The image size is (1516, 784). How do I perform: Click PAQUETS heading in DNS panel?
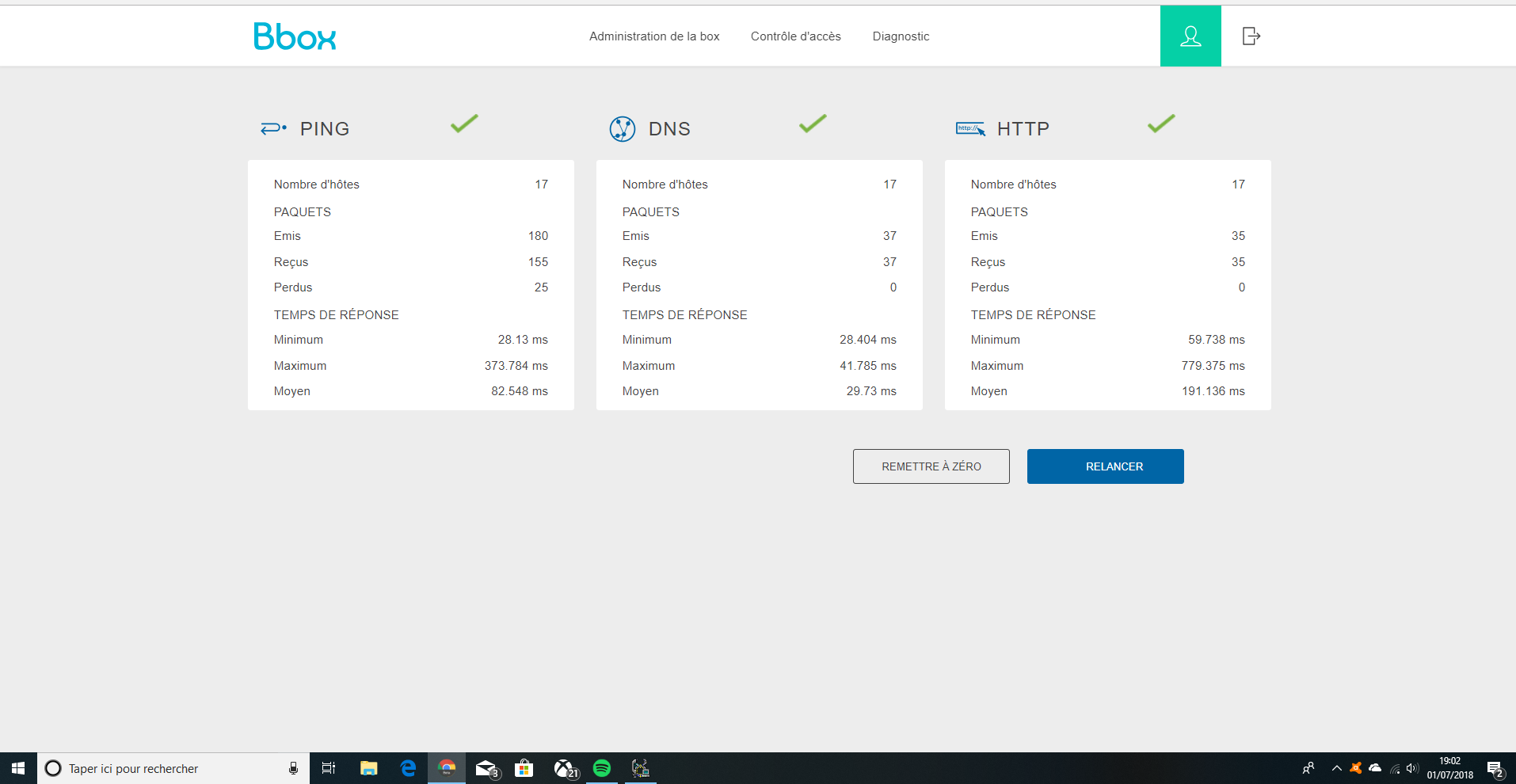click(x=651, y=212)
